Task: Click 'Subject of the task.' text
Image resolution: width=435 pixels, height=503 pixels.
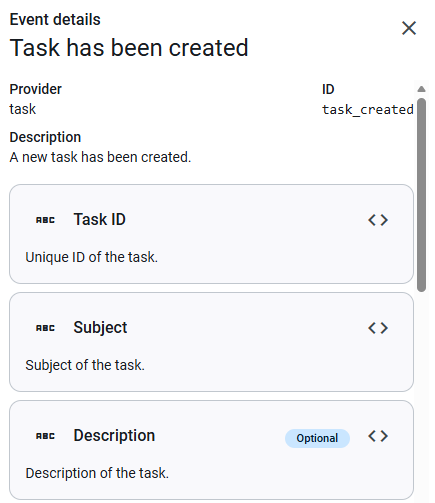Action: [x=85, y=365]
